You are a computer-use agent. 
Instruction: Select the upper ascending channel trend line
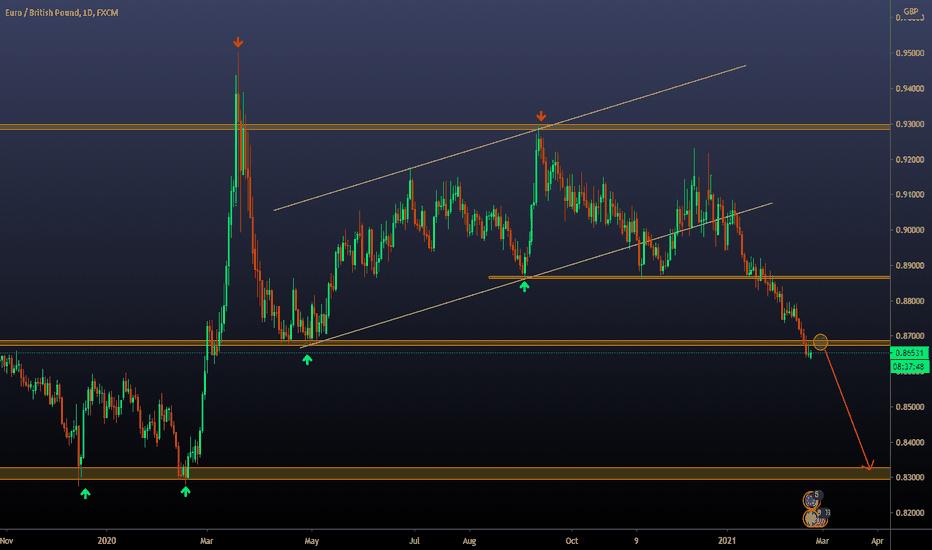[x=509, y=138]
